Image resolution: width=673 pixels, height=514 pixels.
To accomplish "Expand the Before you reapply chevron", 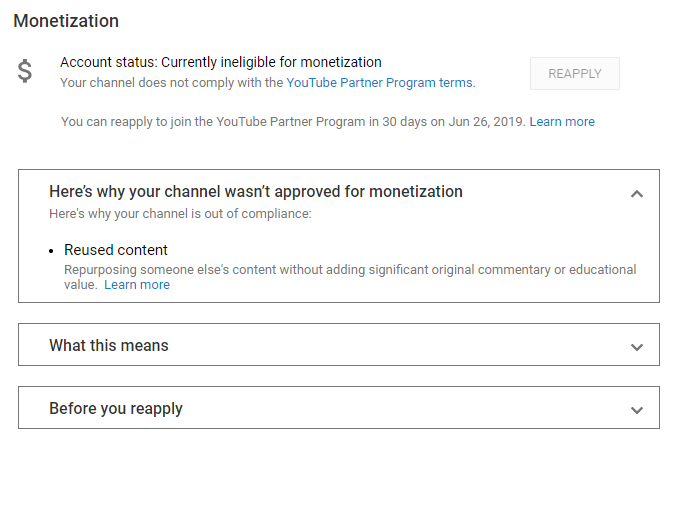I will 637,410.
